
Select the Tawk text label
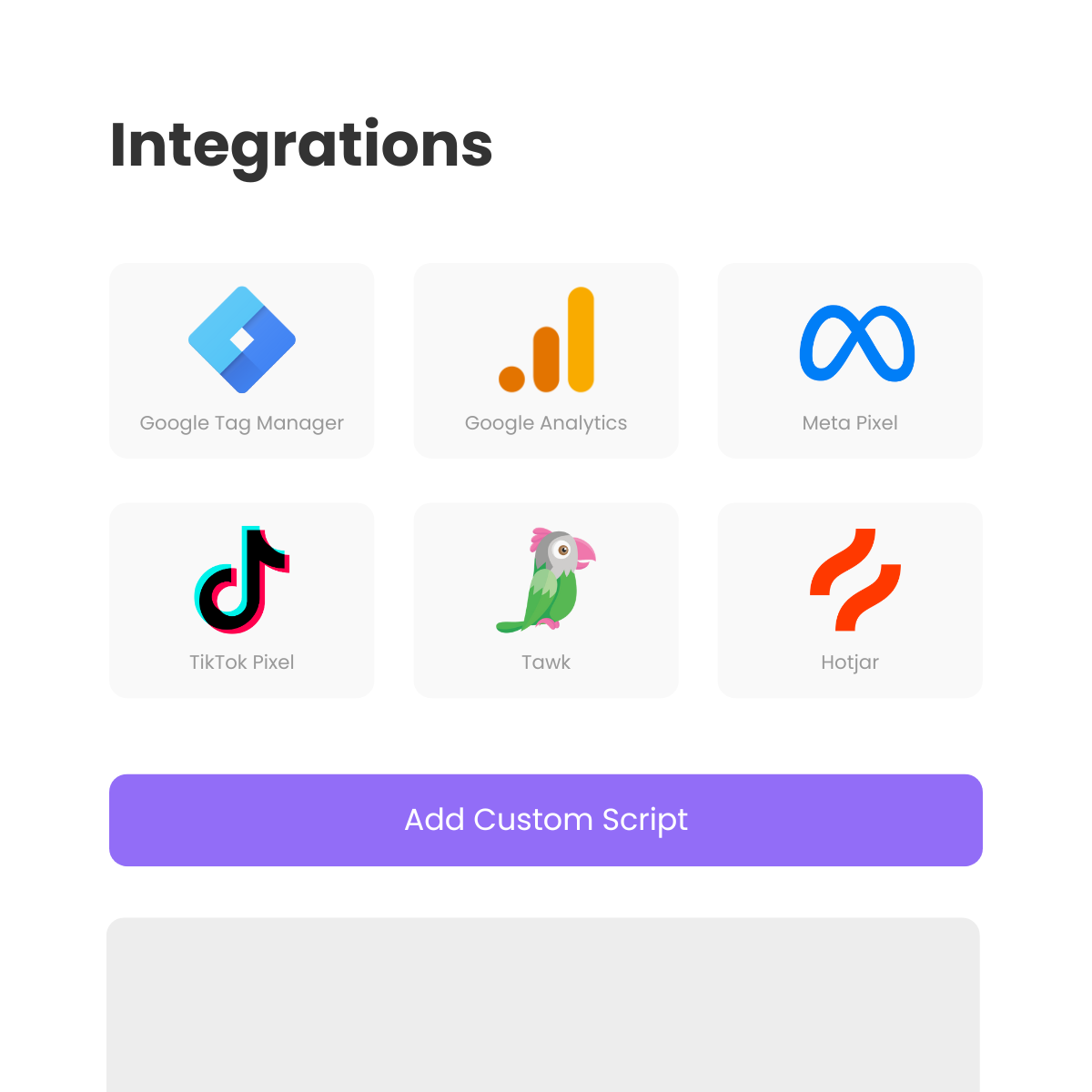[546, 662]
